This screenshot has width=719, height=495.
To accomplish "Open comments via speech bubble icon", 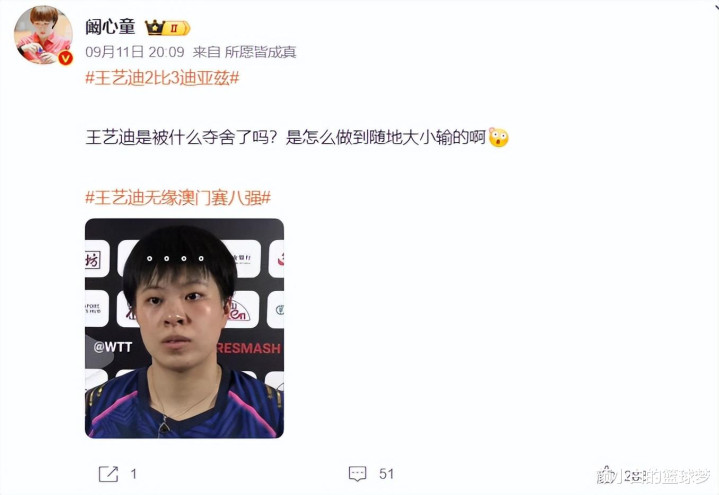I will pos(358,474).
